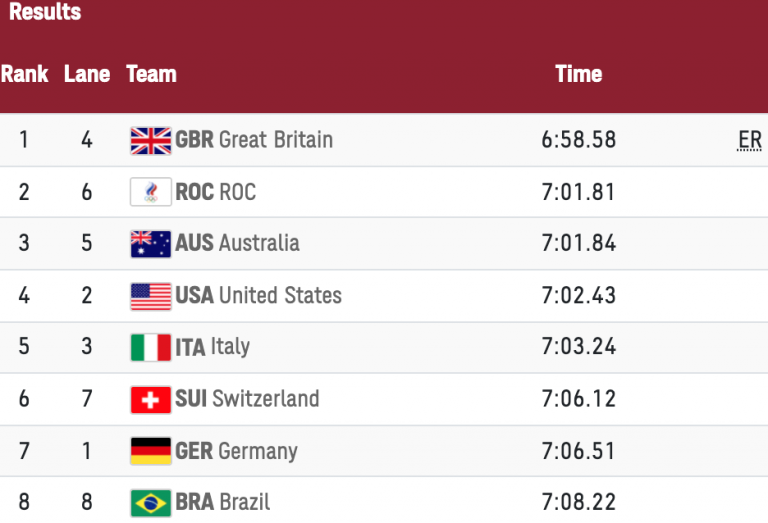
Task: Select Great Britain's 6:58.58 time
Action: (578, 140)
